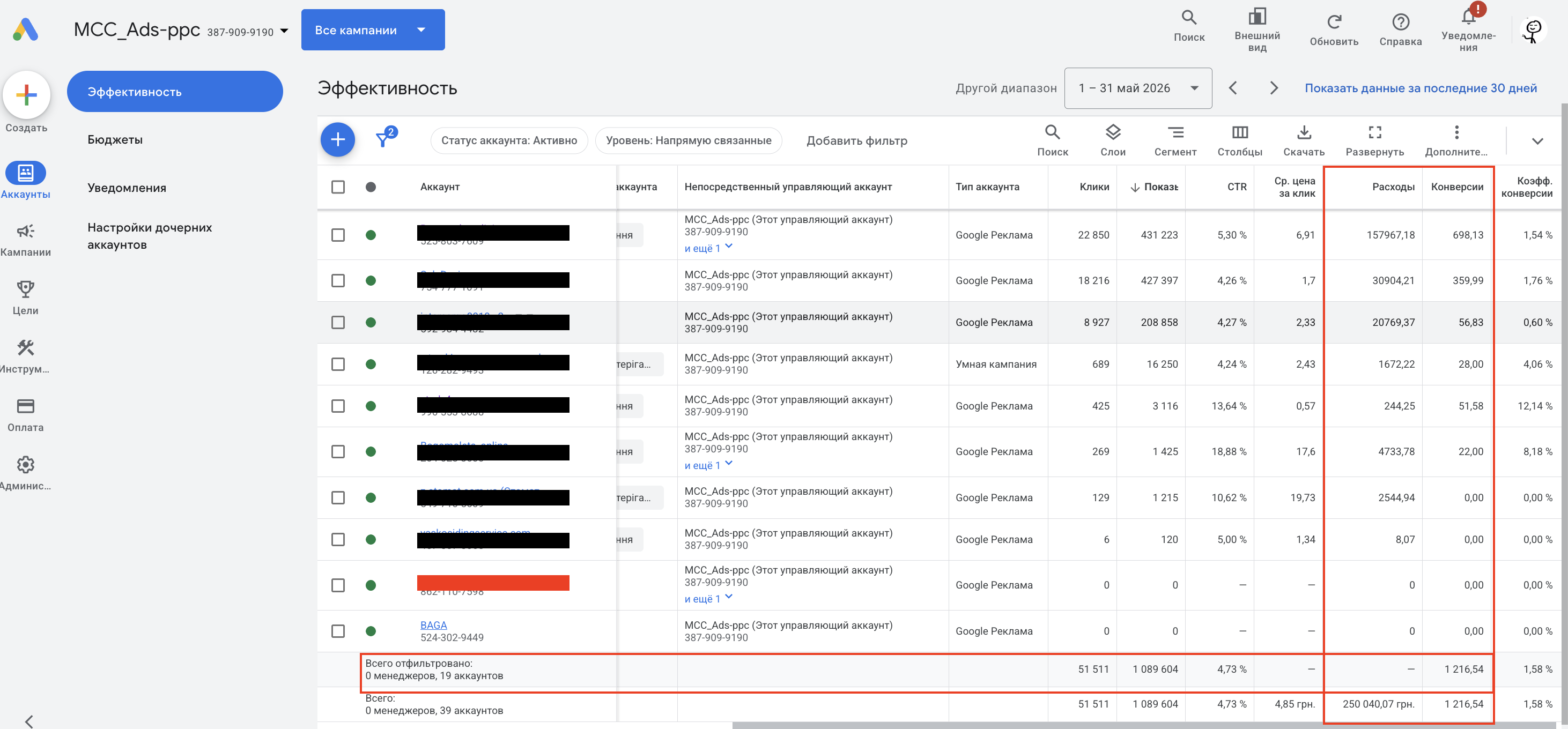The height and width of the screenshot is (729, 1568).
Task: Open the user profile avatar
Action: [x=1533, y=29]
